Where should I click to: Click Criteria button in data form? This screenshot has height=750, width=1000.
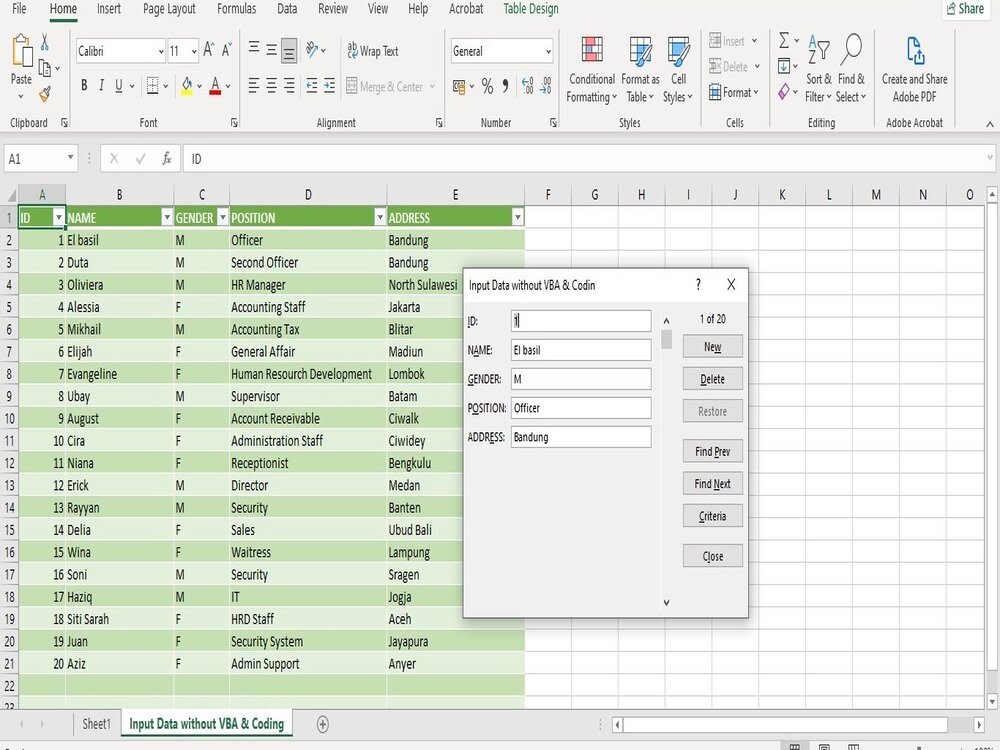tap(712, 516)
